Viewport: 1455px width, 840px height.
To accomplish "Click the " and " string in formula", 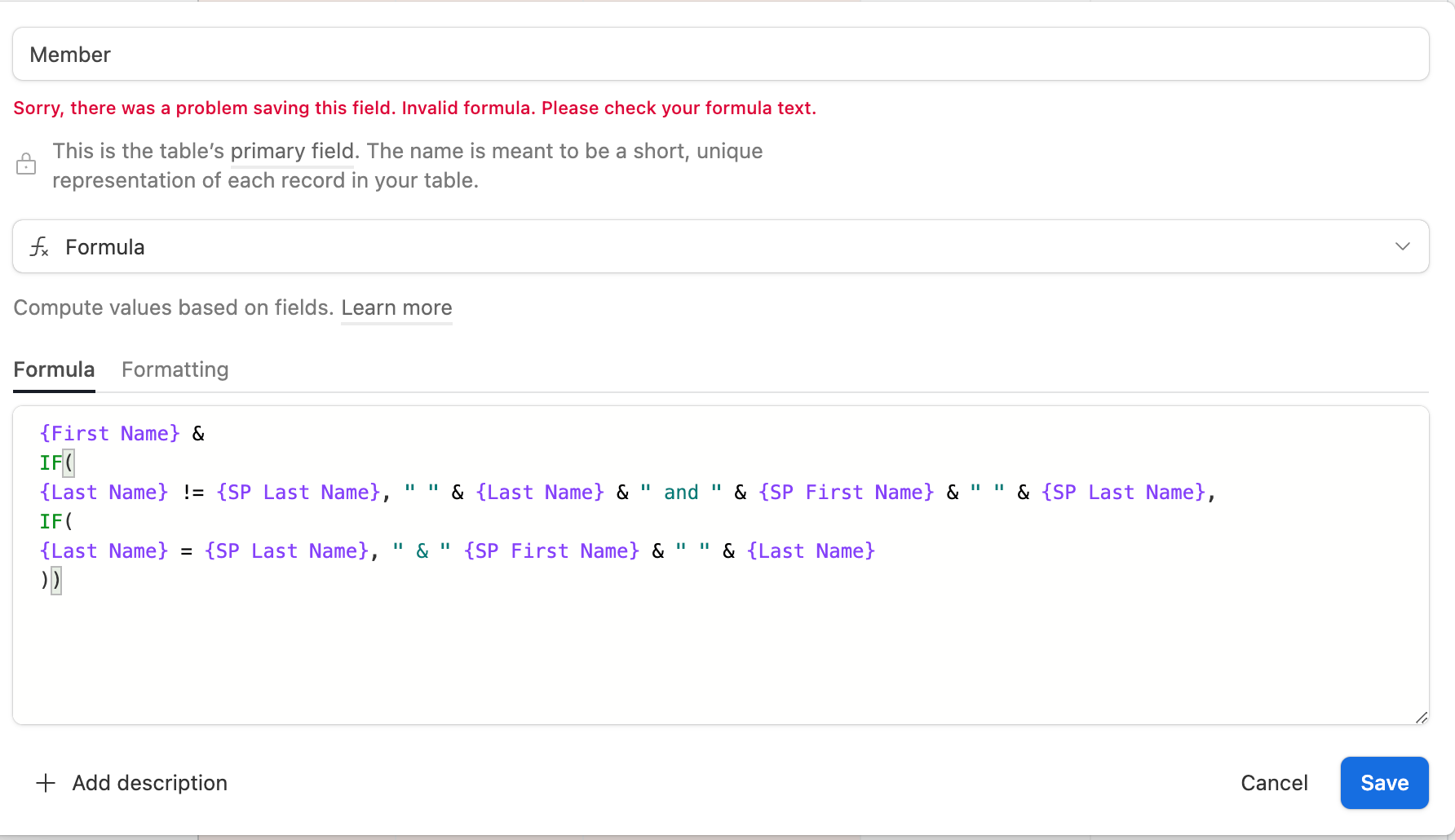I will click(681, 492).
